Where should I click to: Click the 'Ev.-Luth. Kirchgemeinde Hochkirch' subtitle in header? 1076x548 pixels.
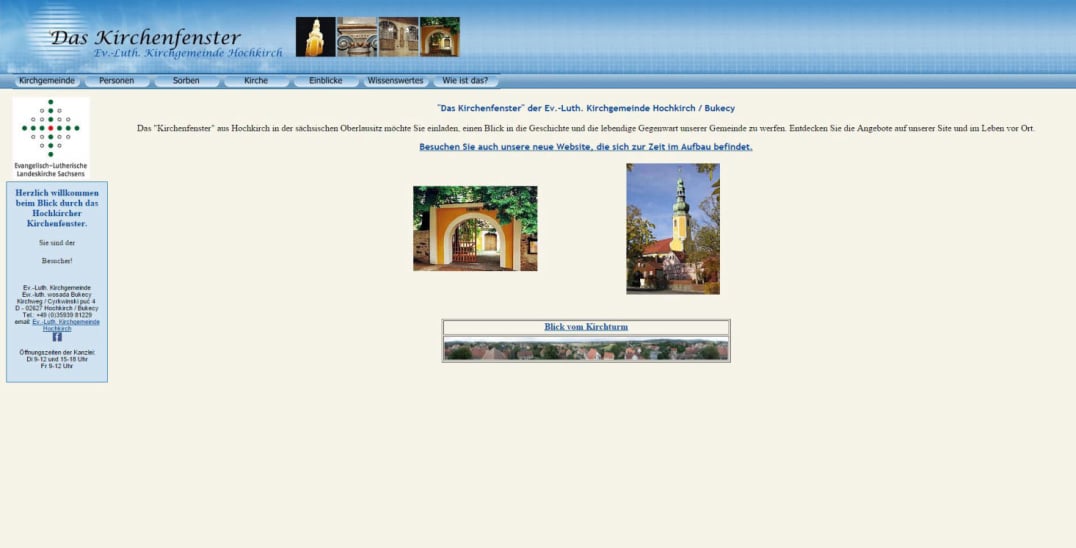(x=188, y=53)
